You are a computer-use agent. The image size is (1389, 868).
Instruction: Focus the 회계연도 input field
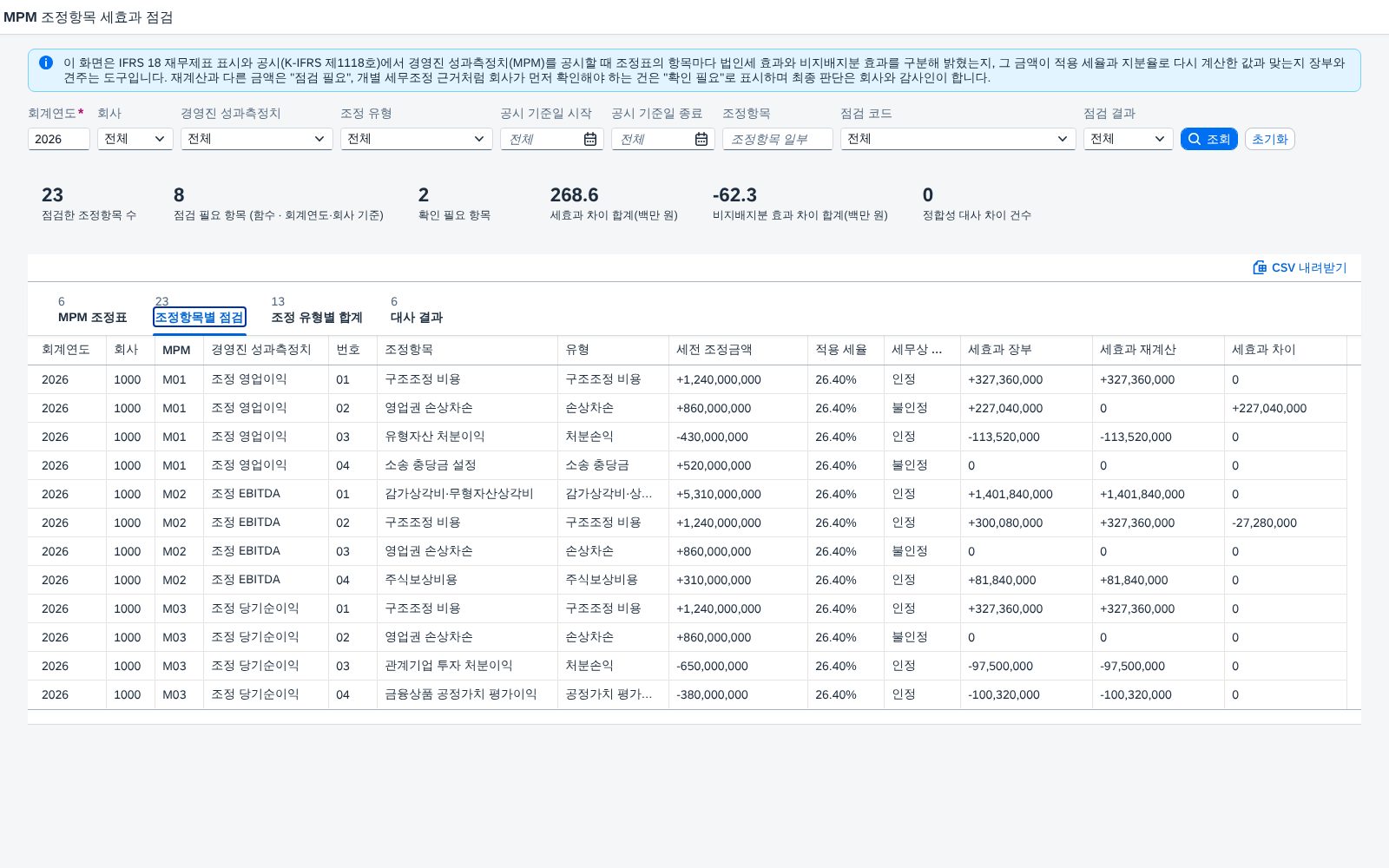point(59,139)
